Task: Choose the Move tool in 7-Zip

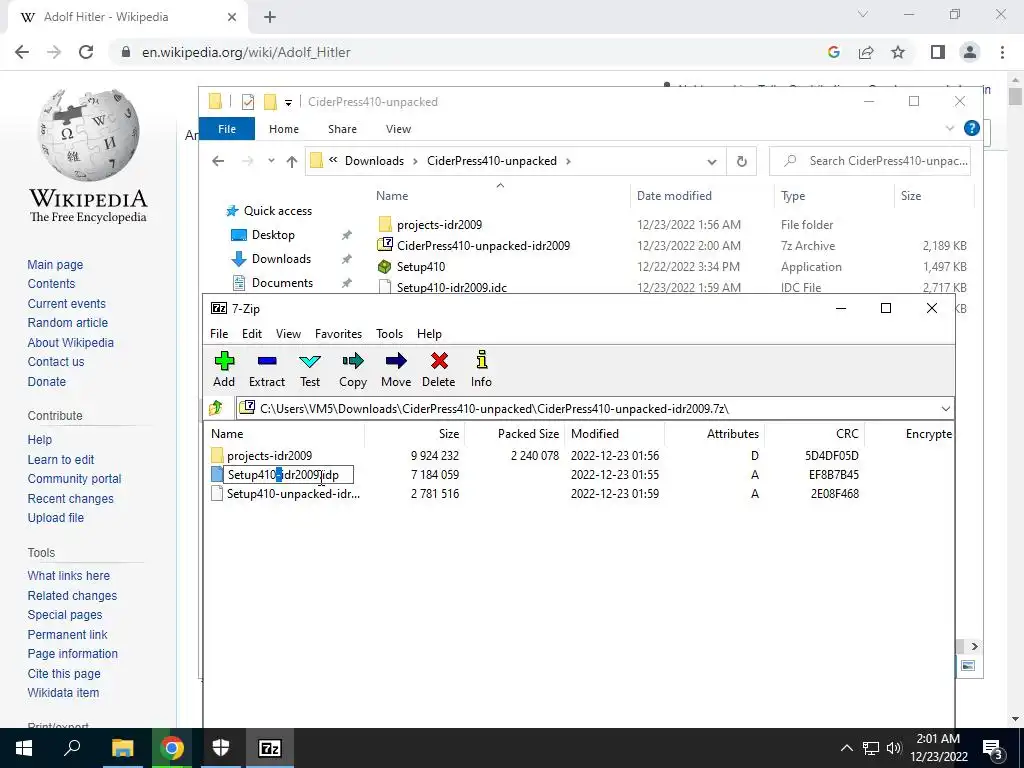Action: click(x=396, y=369)
